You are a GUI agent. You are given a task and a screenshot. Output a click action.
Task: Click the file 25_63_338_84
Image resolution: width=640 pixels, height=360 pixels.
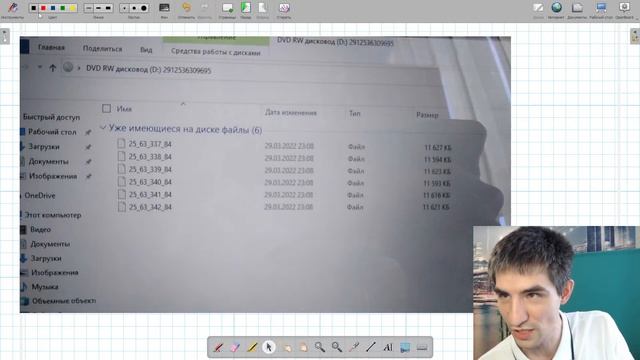(x=150, y=157)
